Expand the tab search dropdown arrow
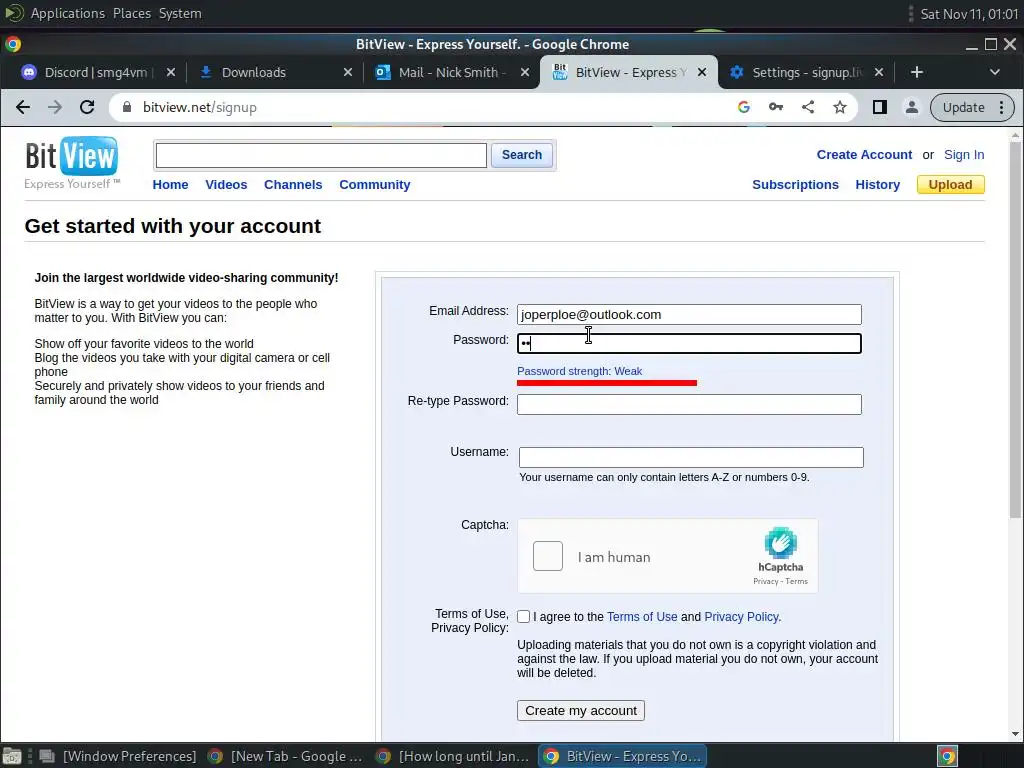 tap(995, 72)
